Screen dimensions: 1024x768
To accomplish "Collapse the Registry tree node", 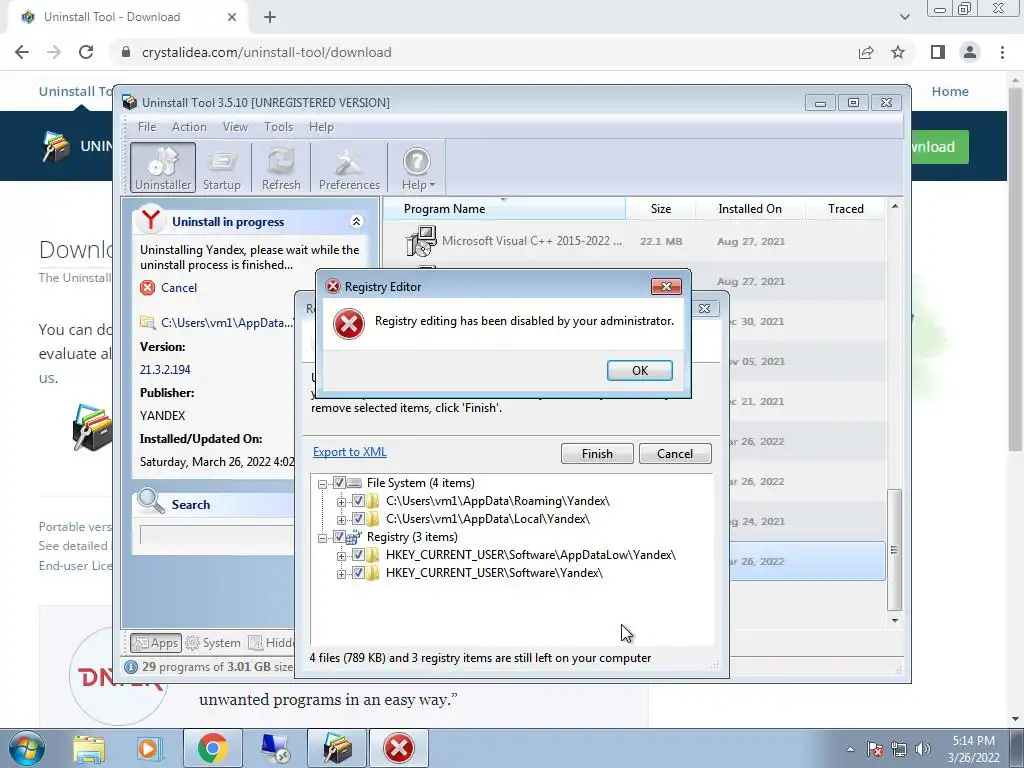I will 322,537.
